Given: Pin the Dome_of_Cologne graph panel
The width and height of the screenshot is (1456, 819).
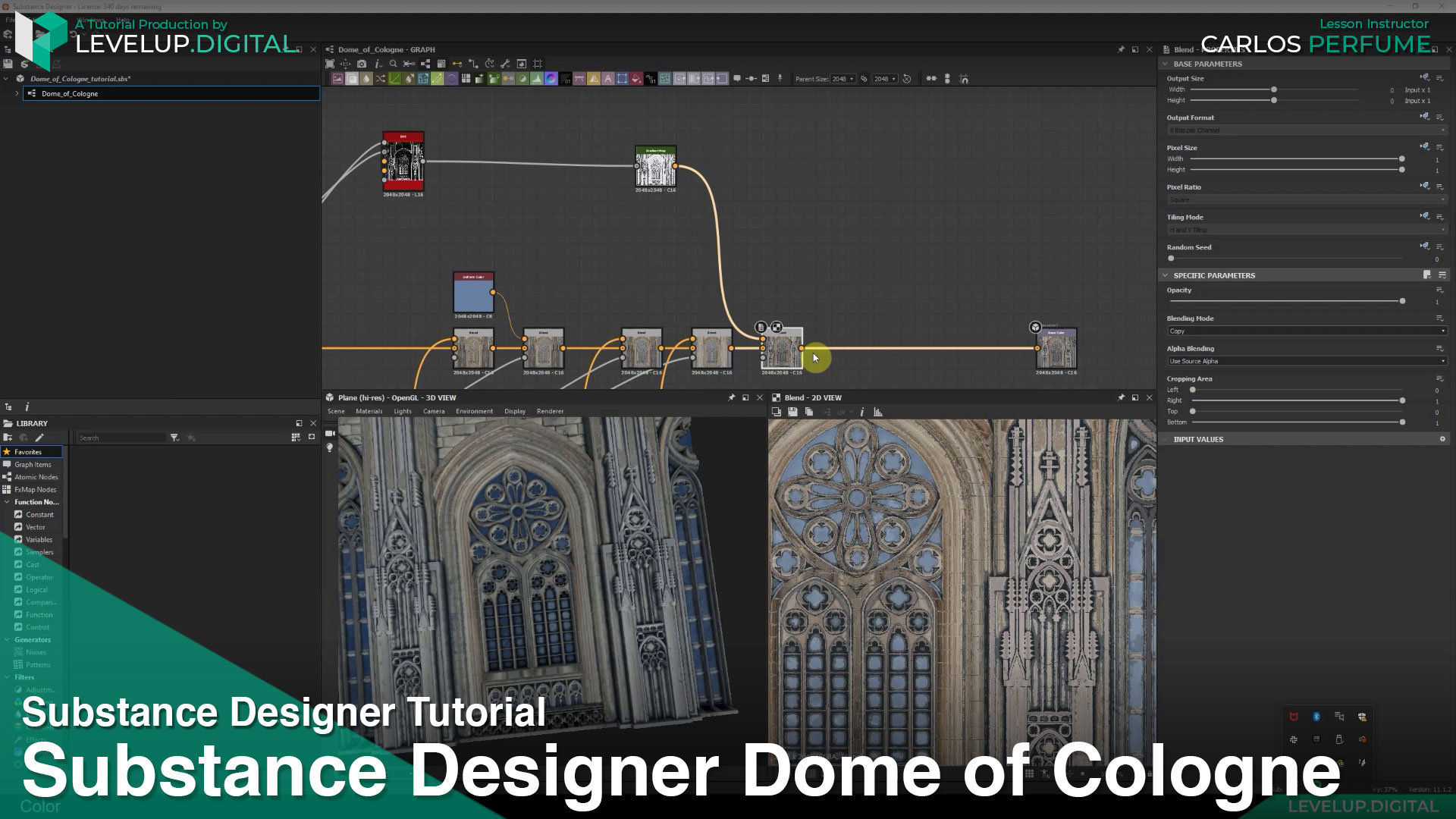Looking at the screenshot, I should point(1121,49).
